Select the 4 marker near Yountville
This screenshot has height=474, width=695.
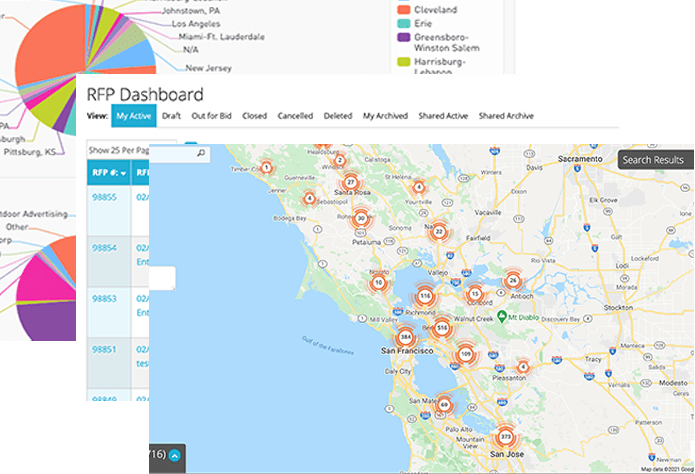(418, 188)
